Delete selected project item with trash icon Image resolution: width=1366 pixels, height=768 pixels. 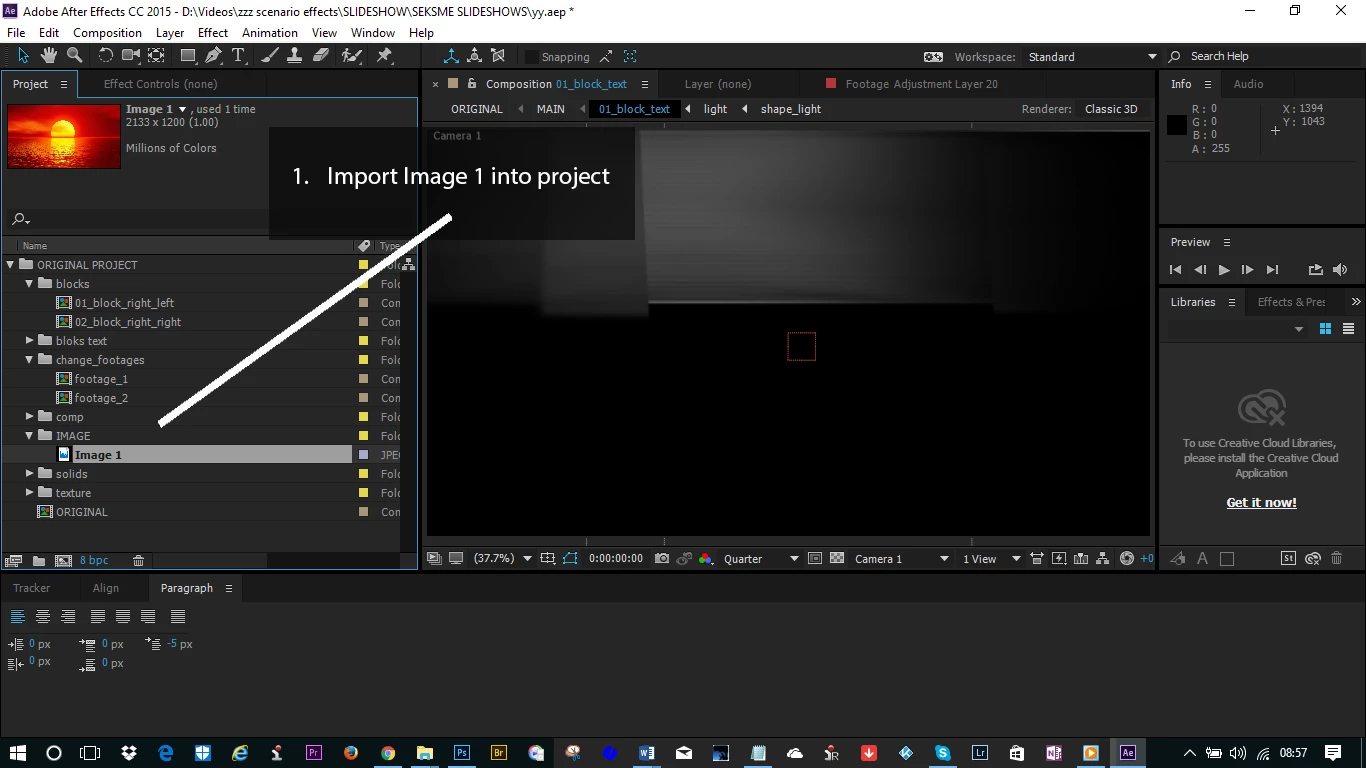[x=139, y=561]
